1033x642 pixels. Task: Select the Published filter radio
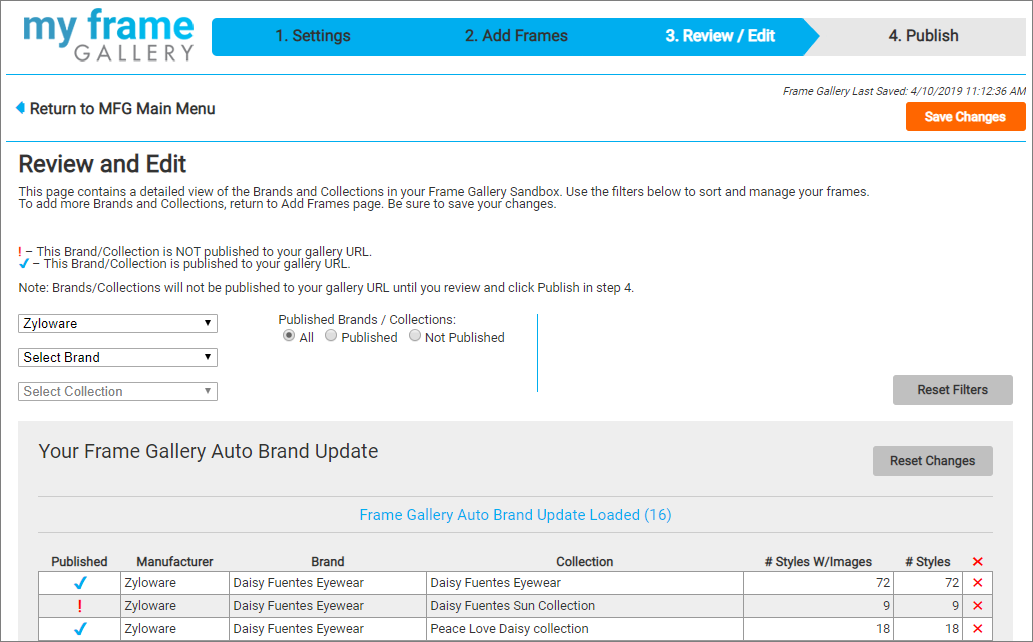[331, 336]
